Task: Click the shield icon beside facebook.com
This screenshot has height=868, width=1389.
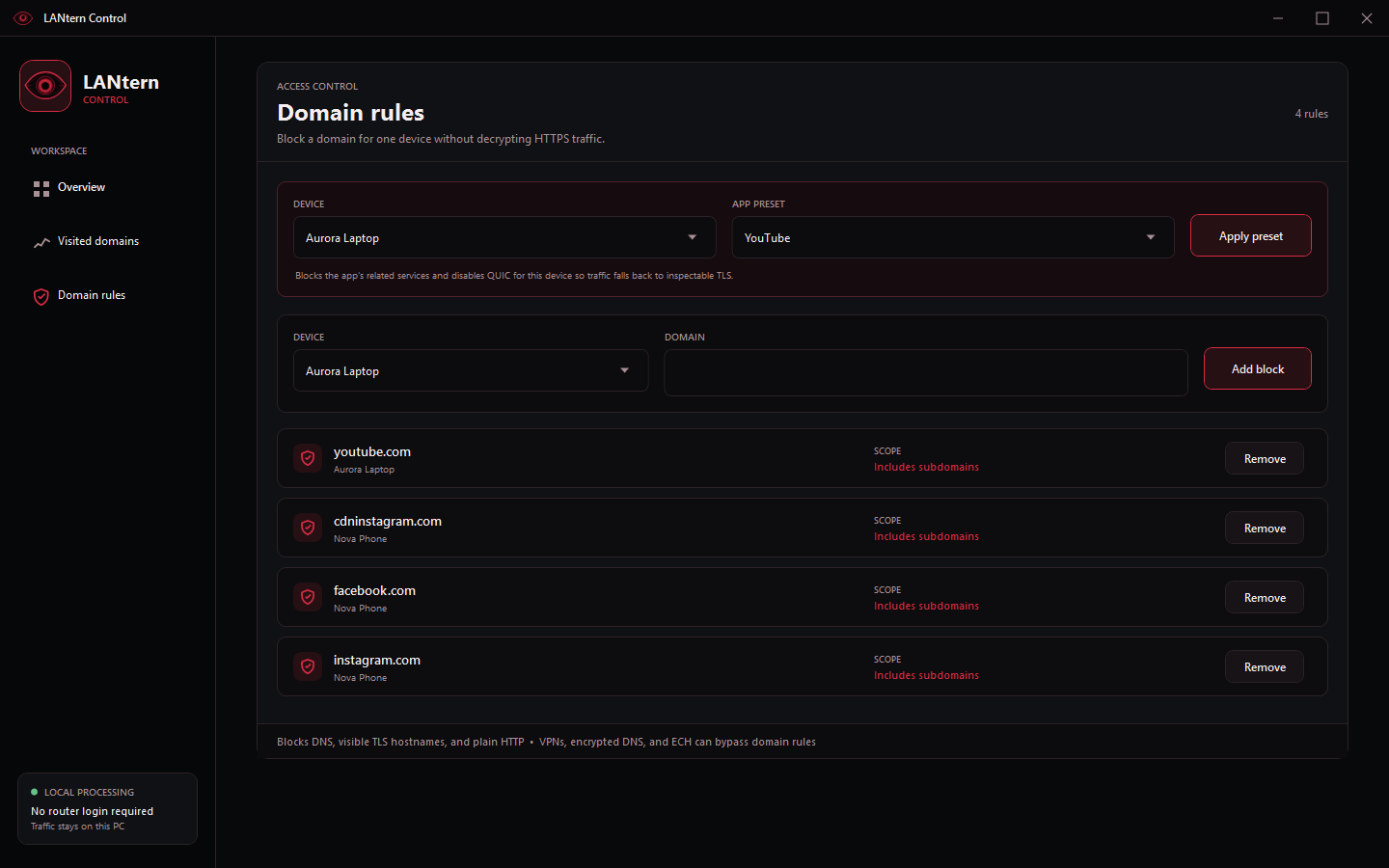Action: 308,597
